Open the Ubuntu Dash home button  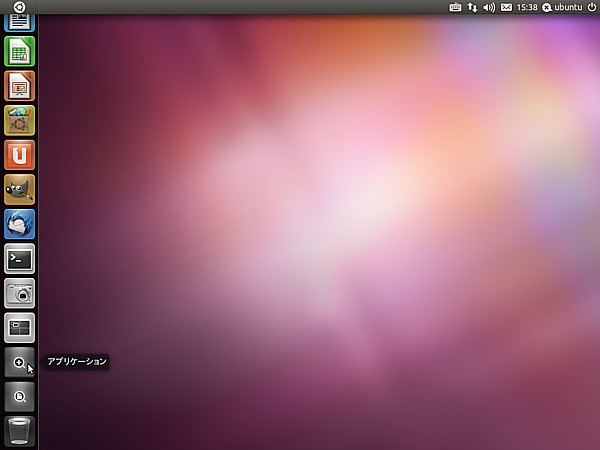pyautogui.click(x=19, y=7)
